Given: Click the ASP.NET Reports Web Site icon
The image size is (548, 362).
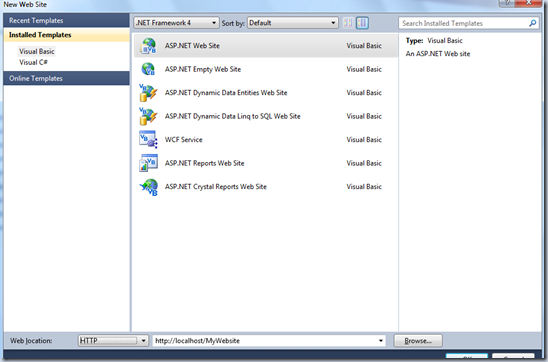Looking at the screenshot, I should [x=148, y=163].
